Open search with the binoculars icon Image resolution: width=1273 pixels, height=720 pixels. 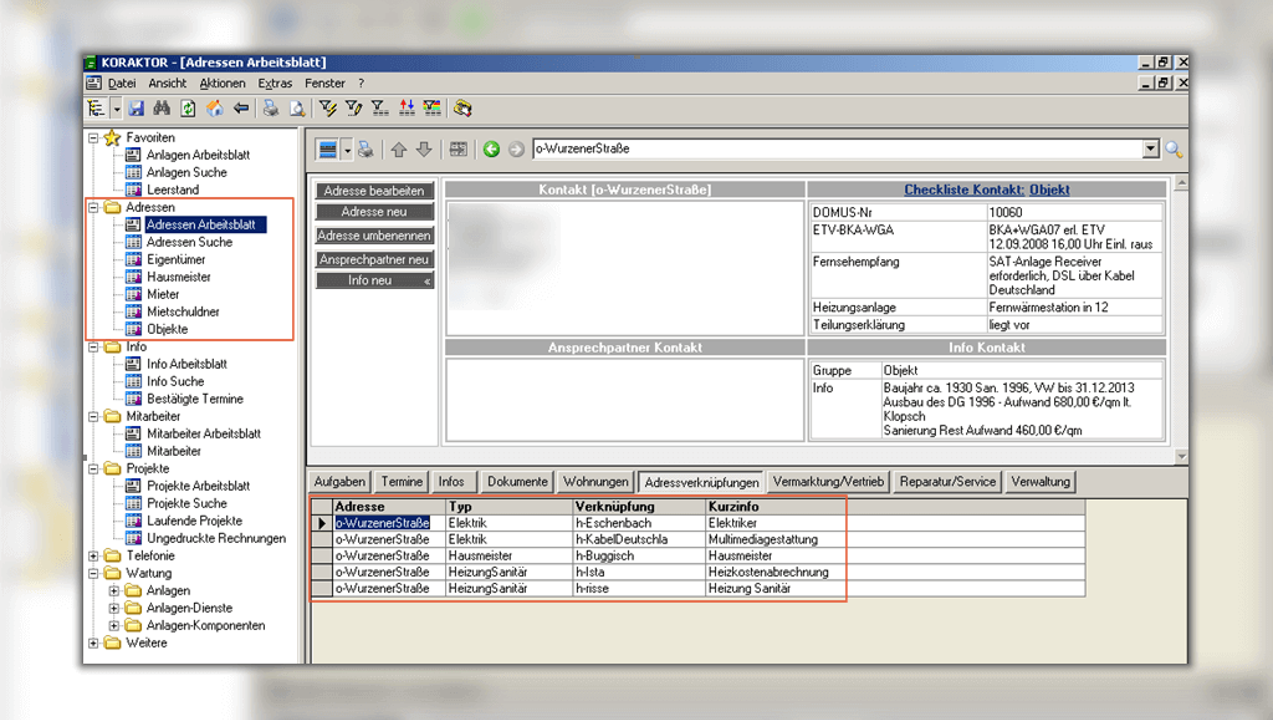point(161,108)
